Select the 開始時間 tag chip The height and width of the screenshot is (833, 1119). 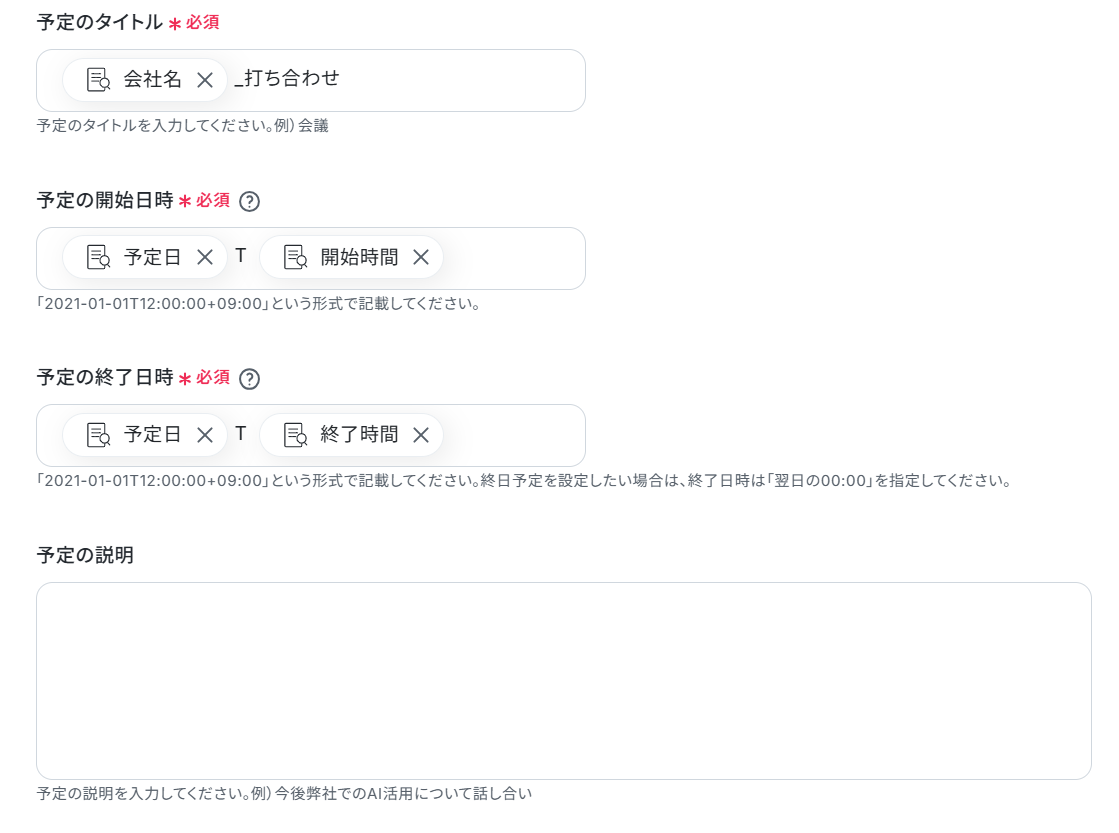pyautogui.click(x=351, y=257)
